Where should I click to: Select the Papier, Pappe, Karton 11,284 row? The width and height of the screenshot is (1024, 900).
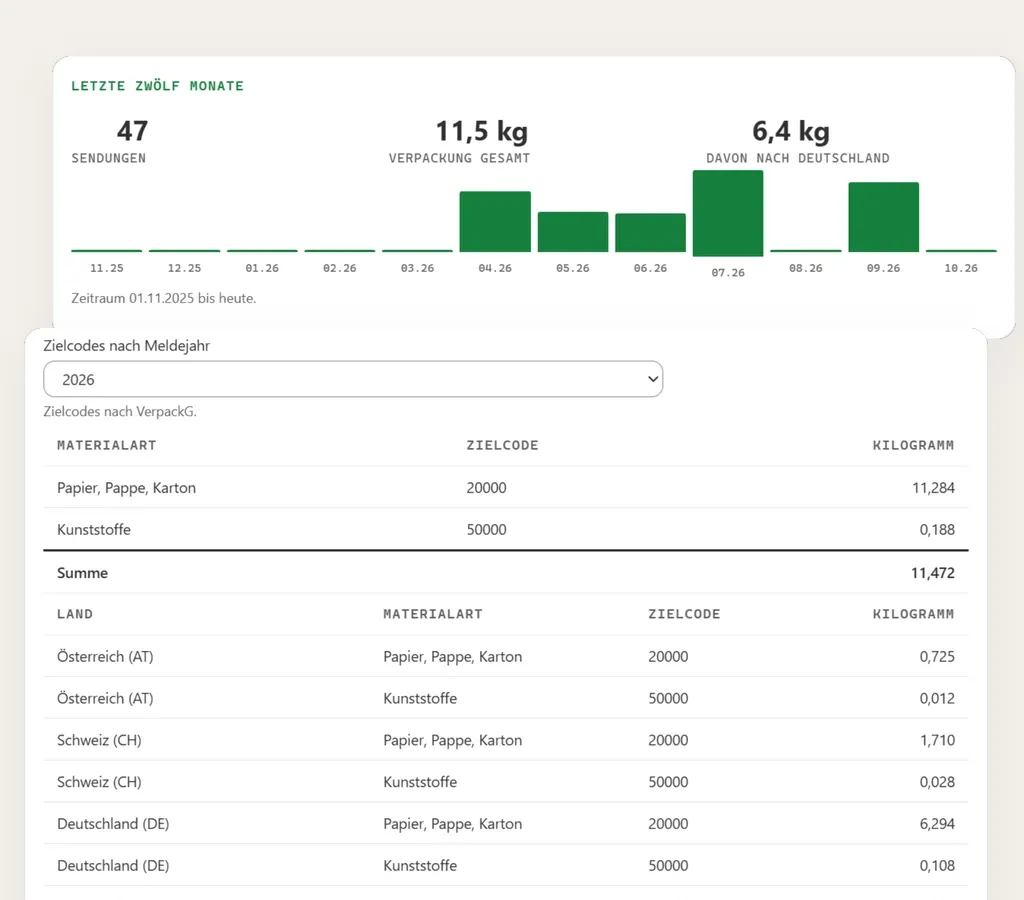[505, 487]
